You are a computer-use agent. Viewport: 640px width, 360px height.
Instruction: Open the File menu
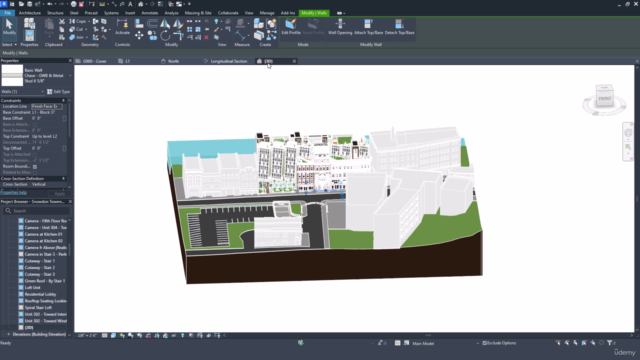coord(7,13)
